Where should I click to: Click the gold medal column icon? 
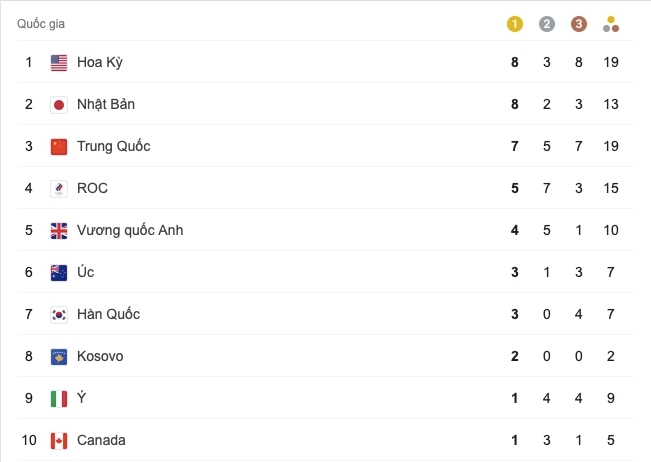coord(515,24)
